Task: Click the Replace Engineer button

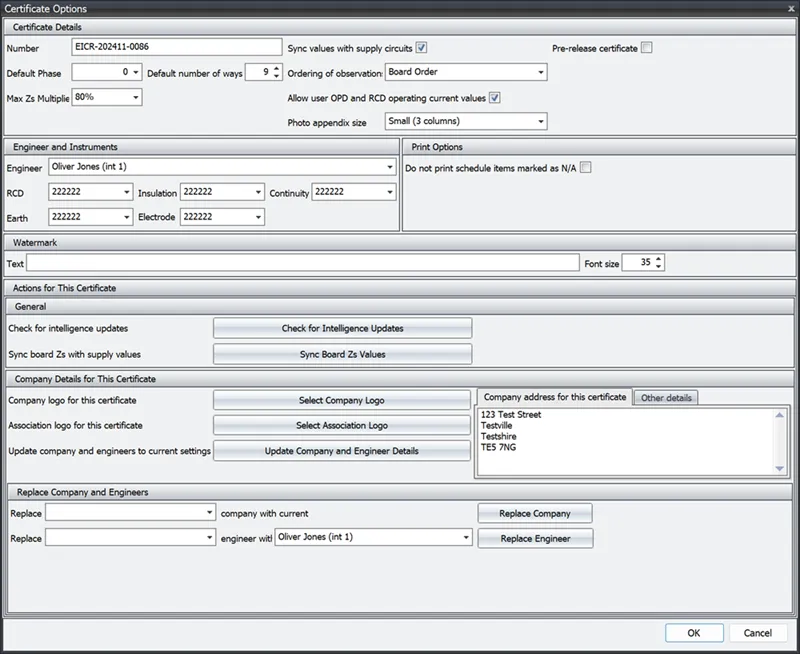Action: click(x=536, y=537)
